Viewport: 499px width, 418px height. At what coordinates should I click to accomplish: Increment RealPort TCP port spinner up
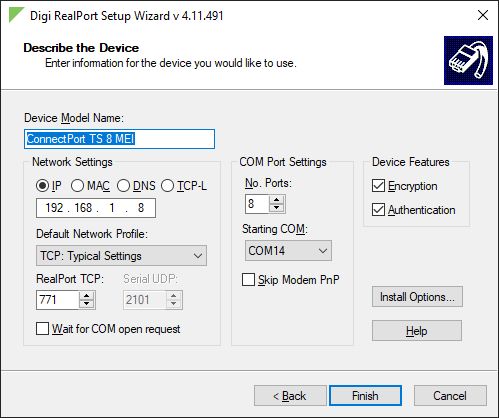pyautogui.click(x=87, y=296)
